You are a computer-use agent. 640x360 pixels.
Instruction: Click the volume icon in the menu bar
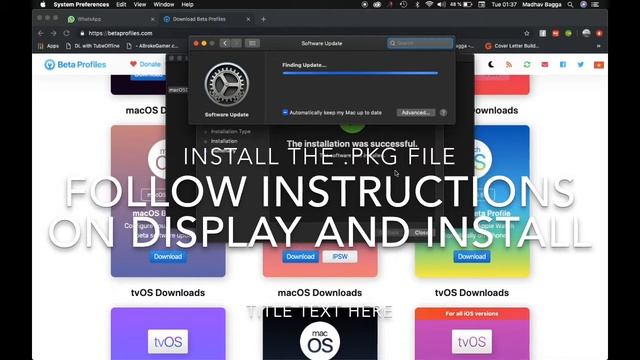tap(441, 4)
